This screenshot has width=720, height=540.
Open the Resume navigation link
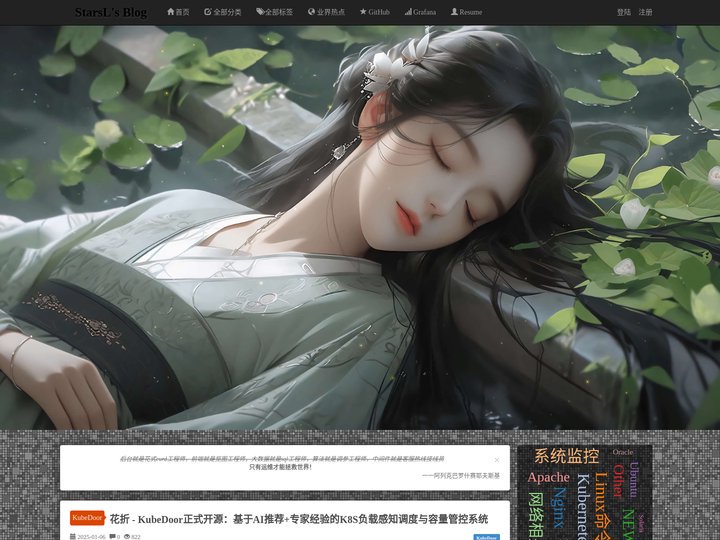pyautogui.click(x=467, y=12)
